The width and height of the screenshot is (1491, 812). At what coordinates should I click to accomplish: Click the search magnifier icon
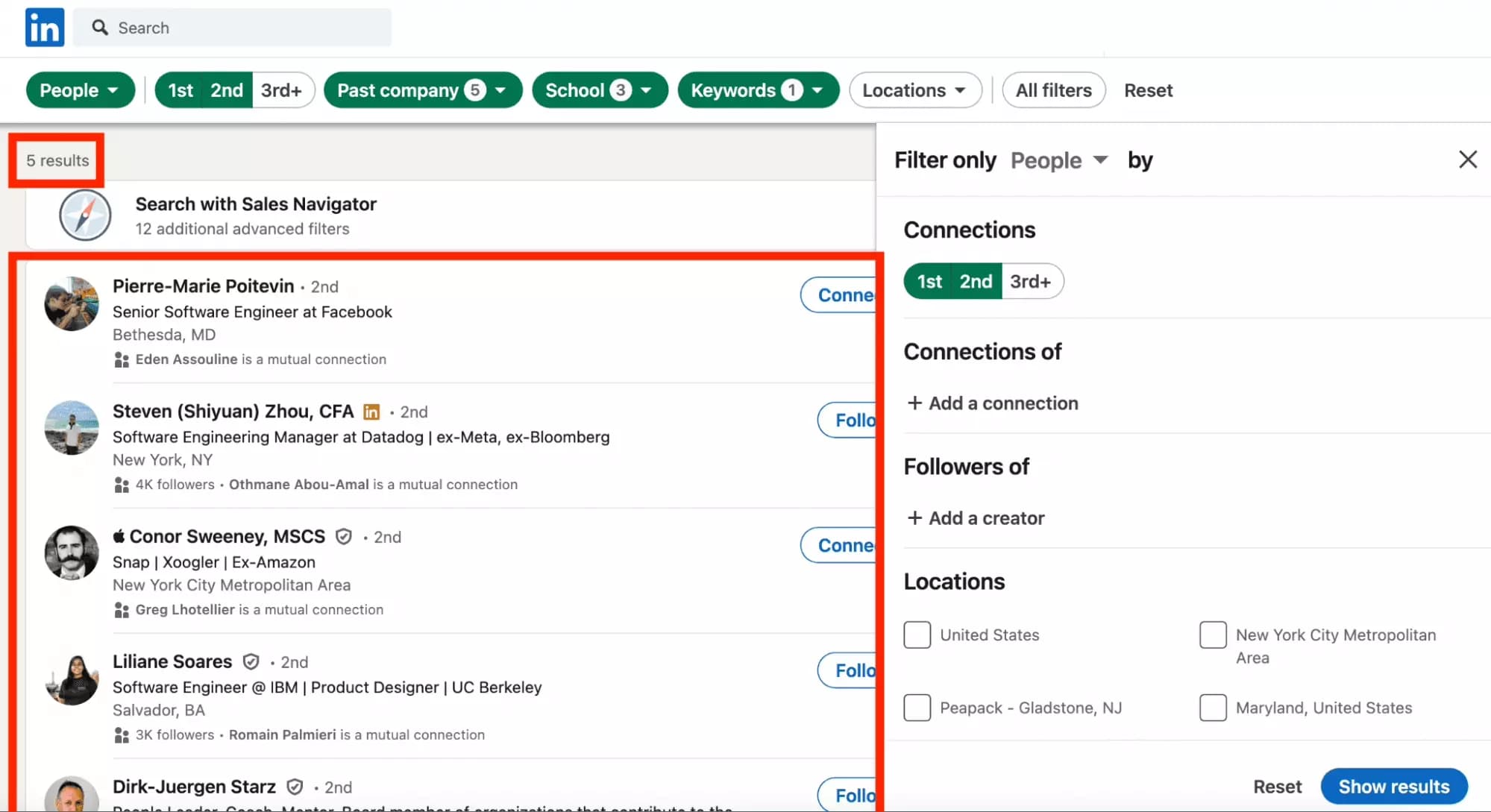coord(100,27)
